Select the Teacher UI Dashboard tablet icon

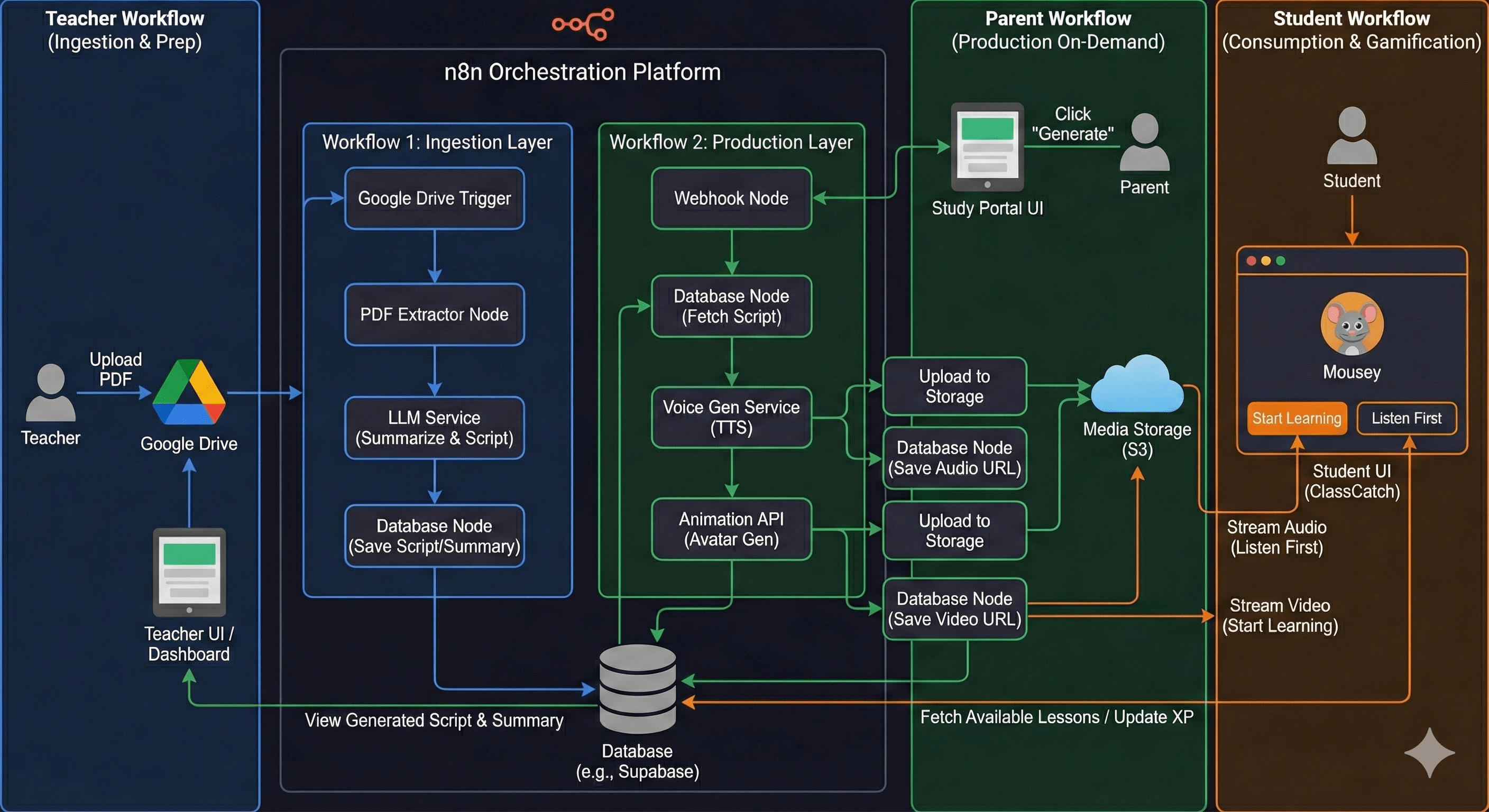tap(189, 571)
